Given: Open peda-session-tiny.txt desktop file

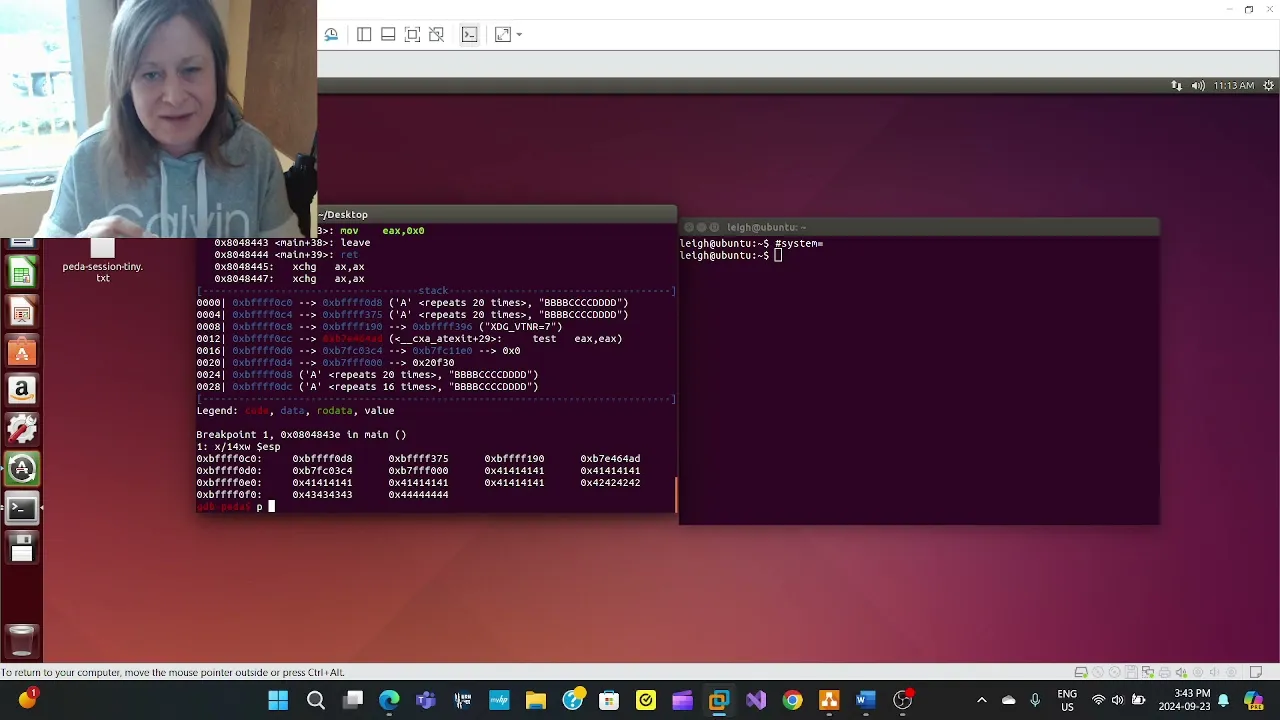Looking at the screenshot, I should coord(102,262).
